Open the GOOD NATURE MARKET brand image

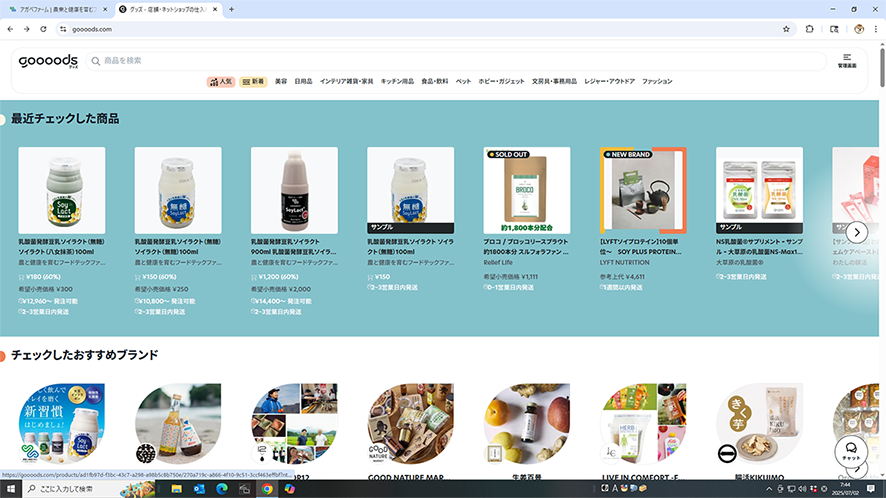411,424
